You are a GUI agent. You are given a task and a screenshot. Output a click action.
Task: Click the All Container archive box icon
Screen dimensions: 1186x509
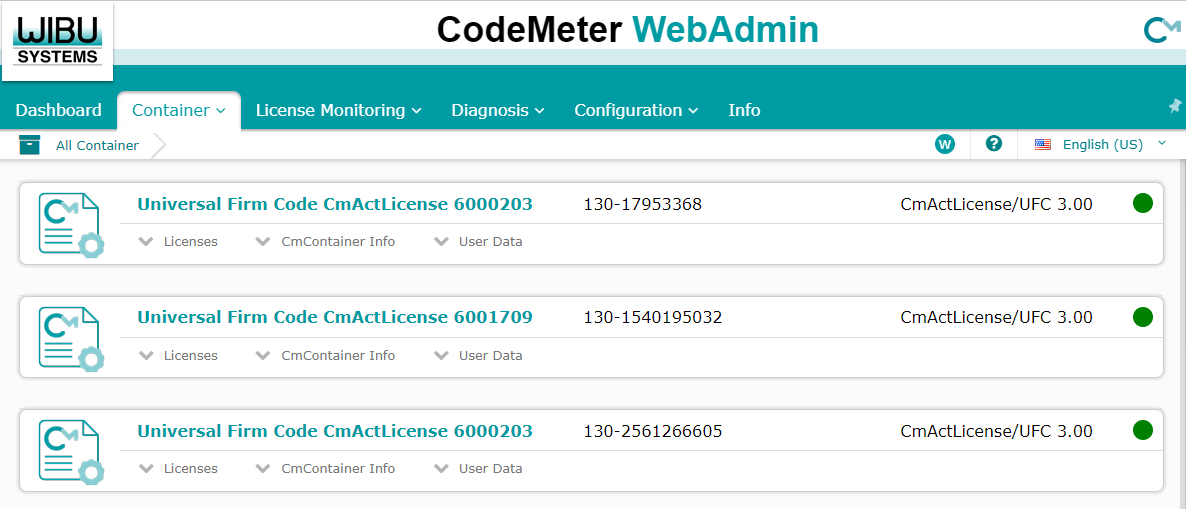coord(30,145)
